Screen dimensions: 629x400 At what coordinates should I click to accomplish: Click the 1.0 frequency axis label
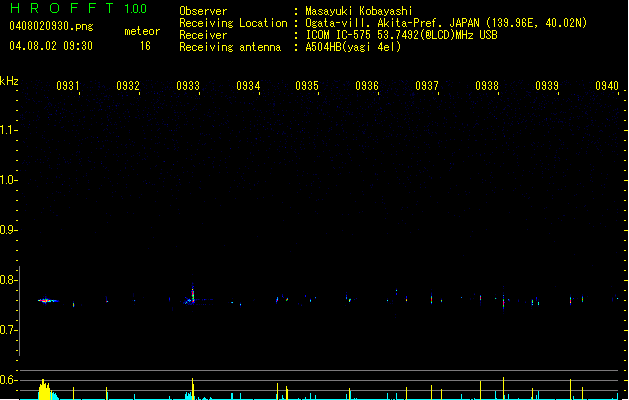click(8, 180)
